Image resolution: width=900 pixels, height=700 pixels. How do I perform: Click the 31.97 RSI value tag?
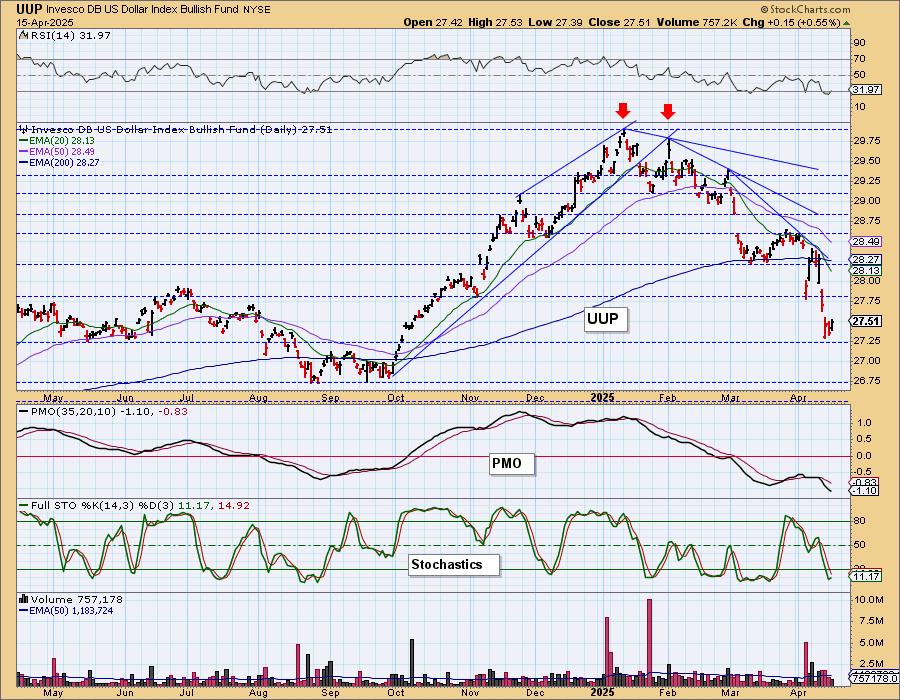click(x=866, y=90)
